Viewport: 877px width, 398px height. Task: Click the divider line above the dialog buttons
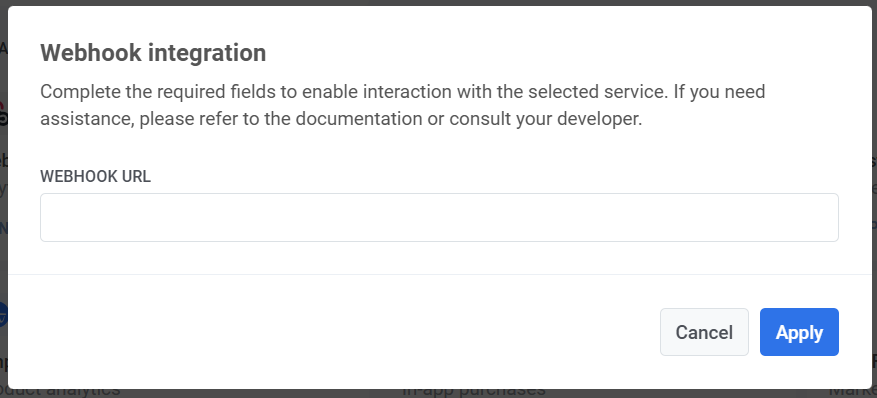tap(440, 274)
